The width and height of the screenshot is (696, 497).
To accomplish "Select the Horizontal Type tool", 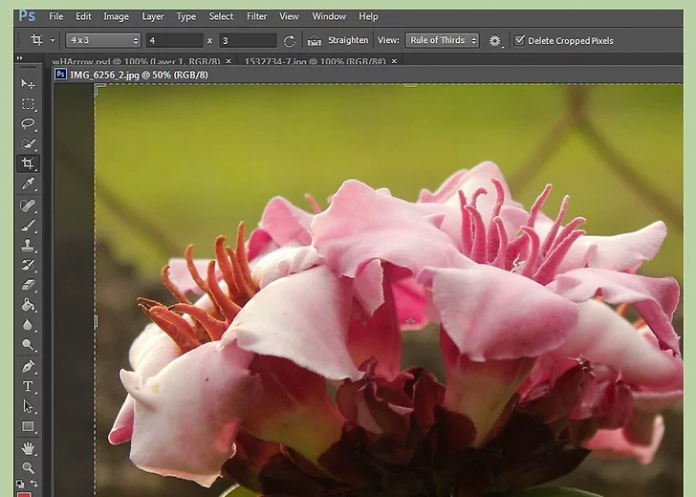I will coord(28,386).
